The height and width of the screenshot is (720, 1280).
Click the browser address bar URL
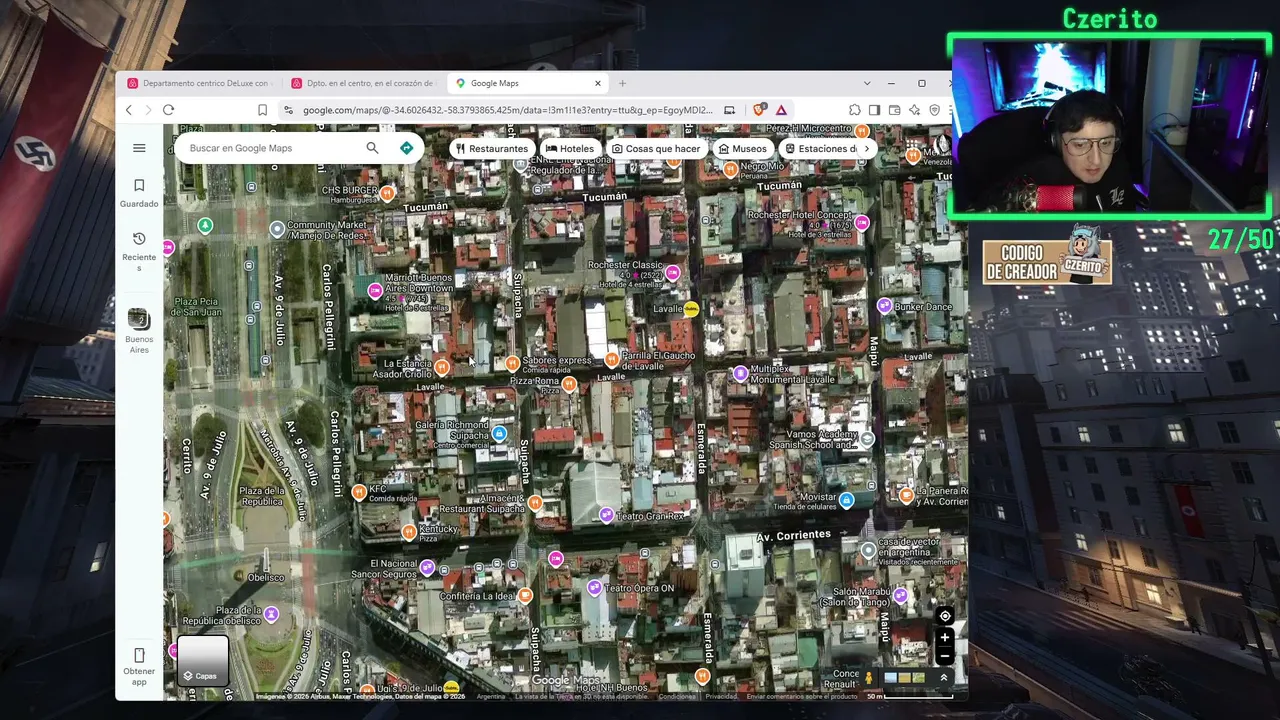(507, 110)
